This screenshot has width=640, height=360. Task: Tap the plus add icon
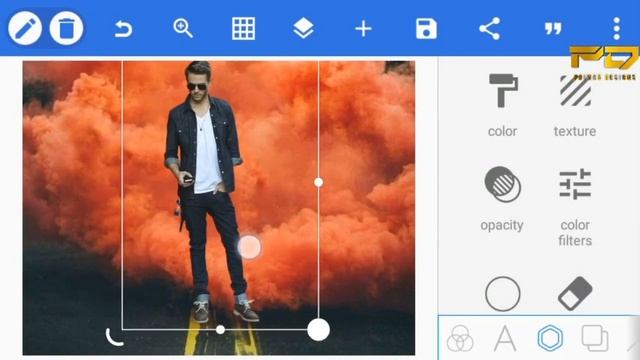[x=363, y=29]
